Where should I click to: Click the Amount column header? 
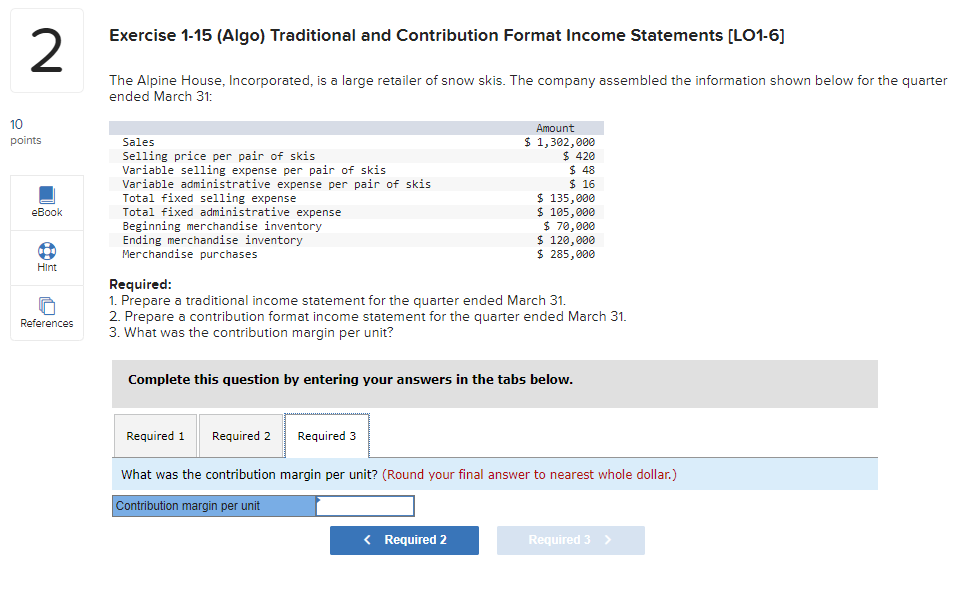(x=555, y=128)
